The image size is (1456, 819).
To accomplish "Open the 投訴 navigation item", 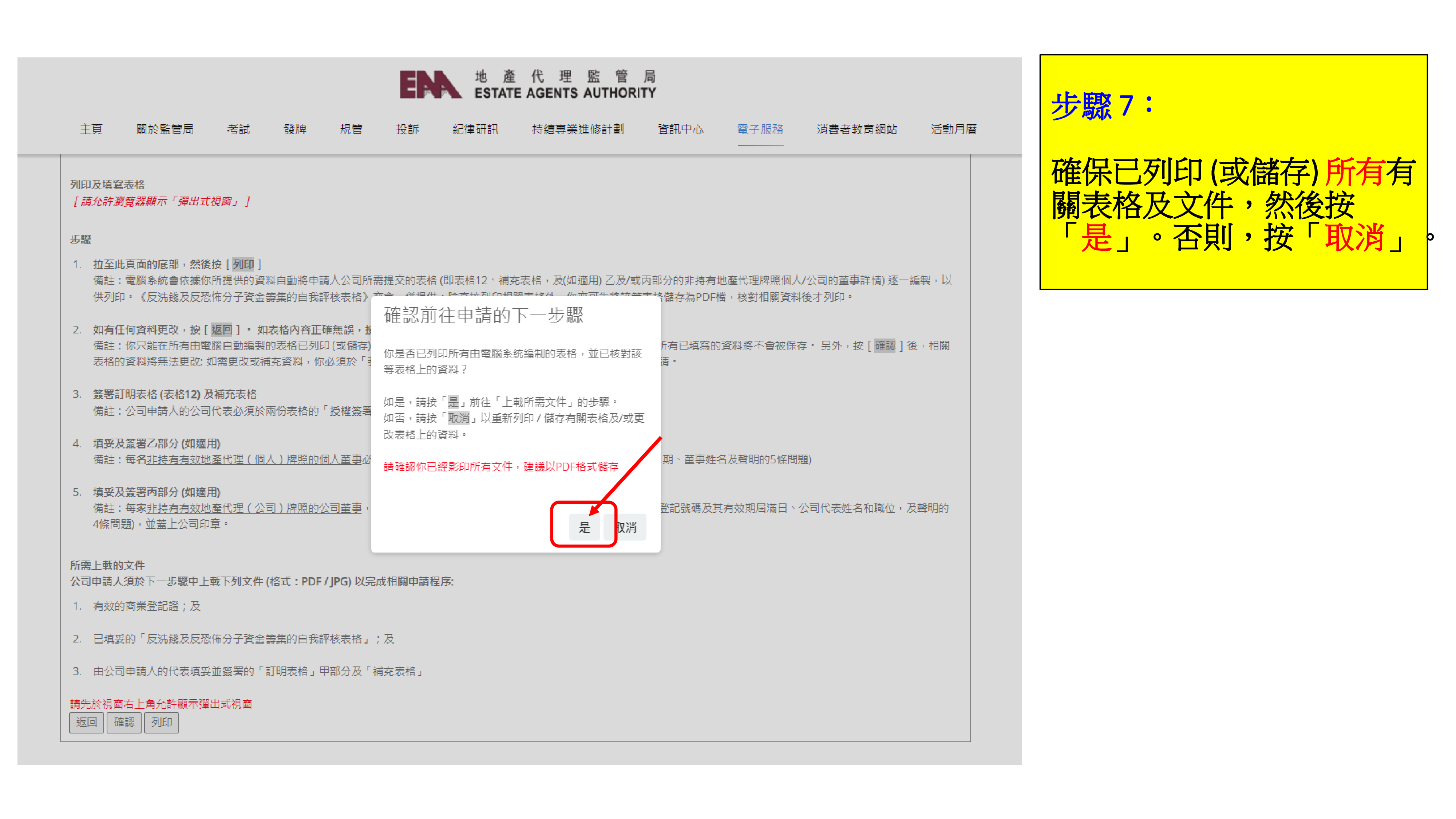I will point(407,130).
